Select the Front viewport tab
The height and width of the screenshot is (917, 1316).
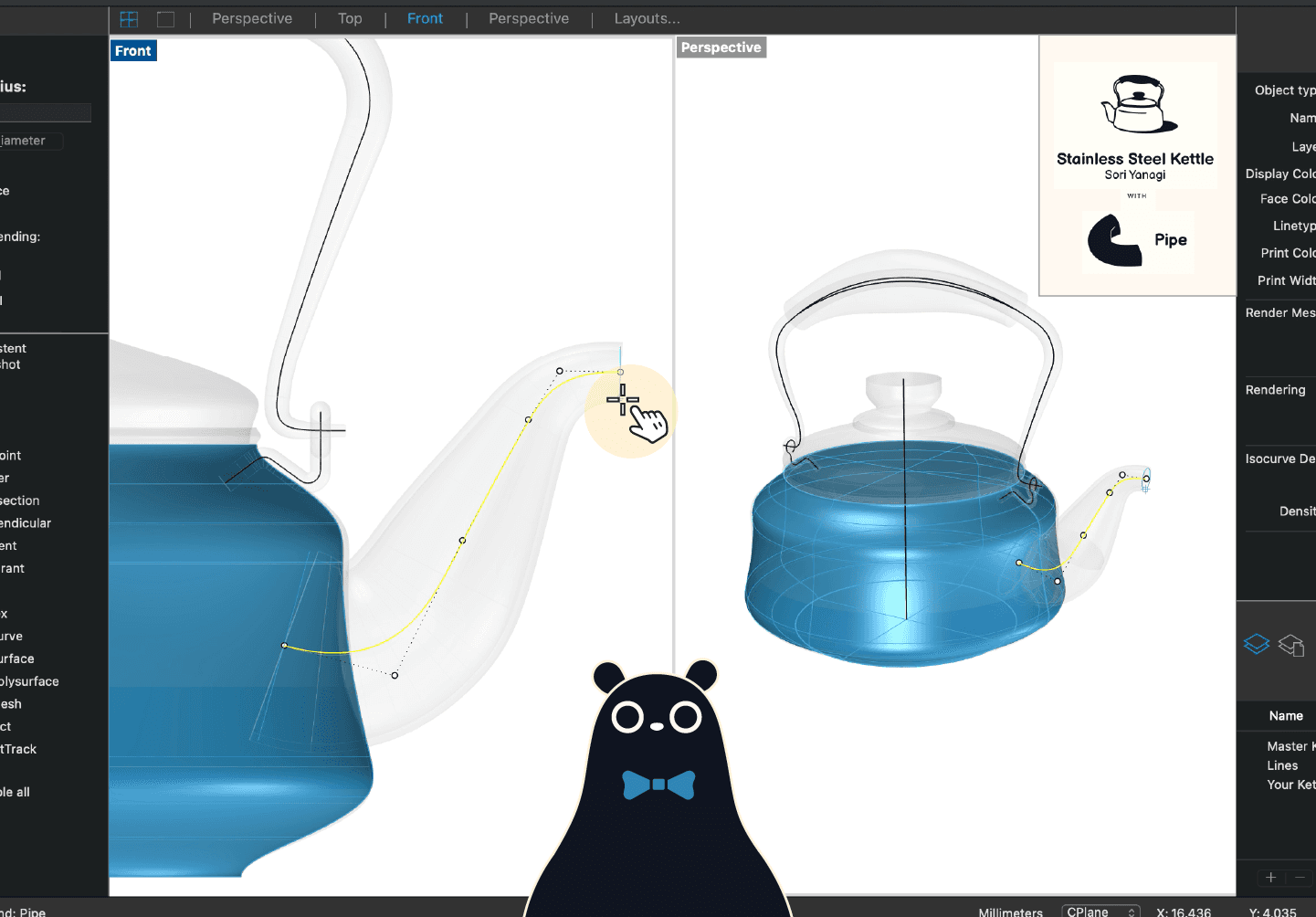click(x=425, y=18)
